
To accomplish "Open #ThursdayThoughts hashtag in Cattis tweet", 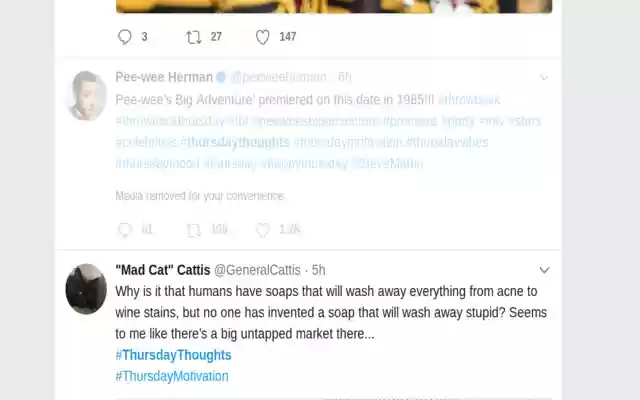I will [x=173, y=355].
